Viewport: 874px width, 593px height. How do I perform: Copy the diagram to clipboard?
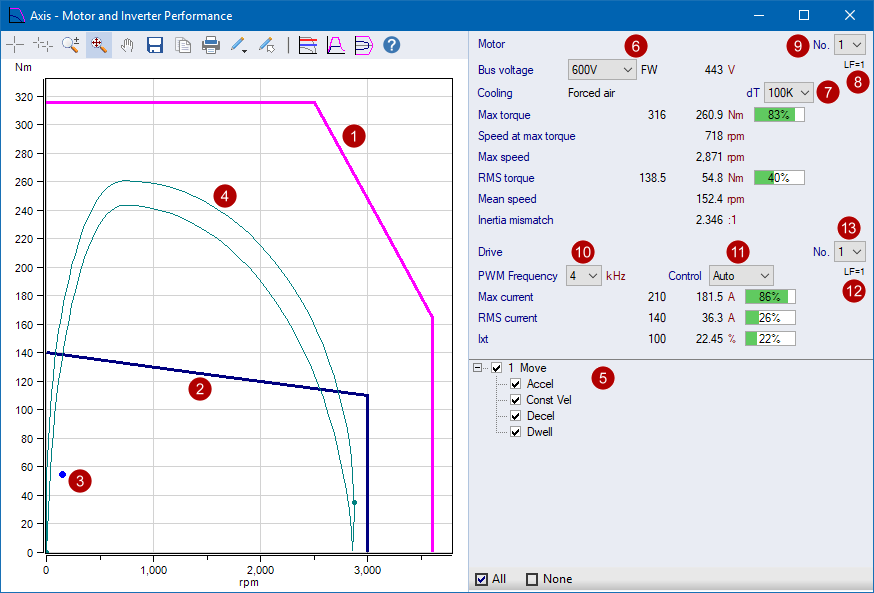pyautogui.click(x=182, y=44)
